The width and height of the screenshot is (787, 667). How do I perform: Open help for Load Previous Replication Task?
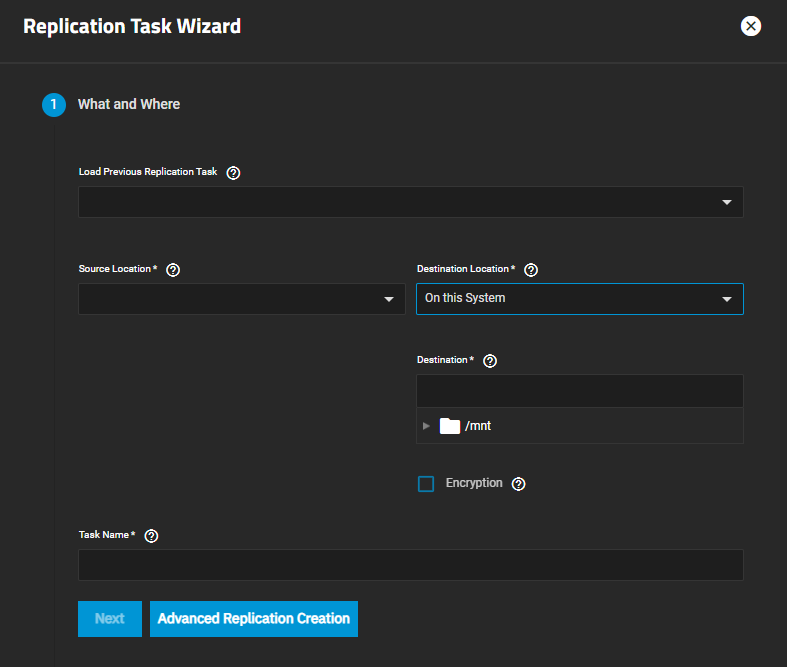233,173
